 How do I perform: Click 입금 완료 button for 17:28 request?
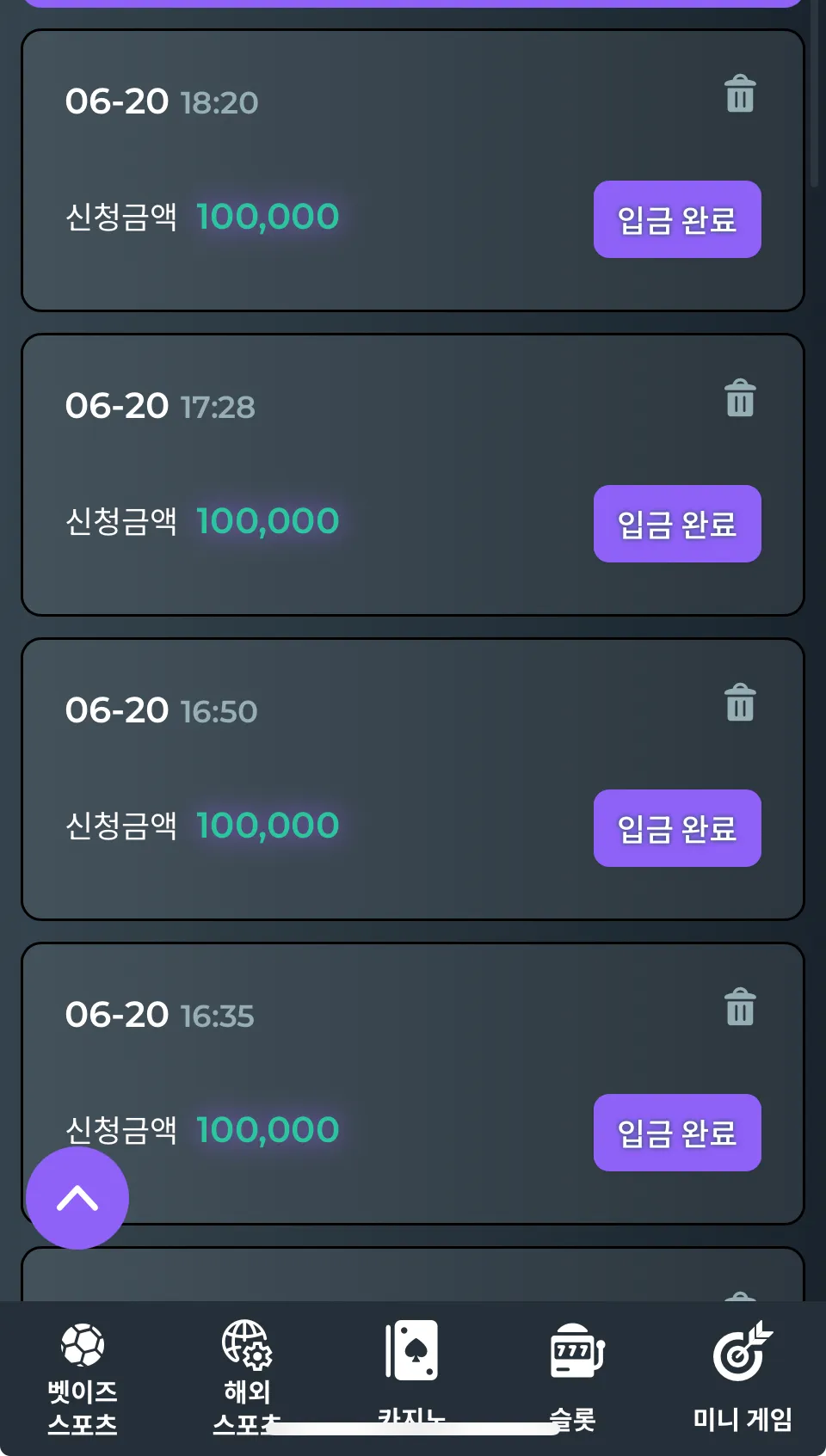point(677,524)
